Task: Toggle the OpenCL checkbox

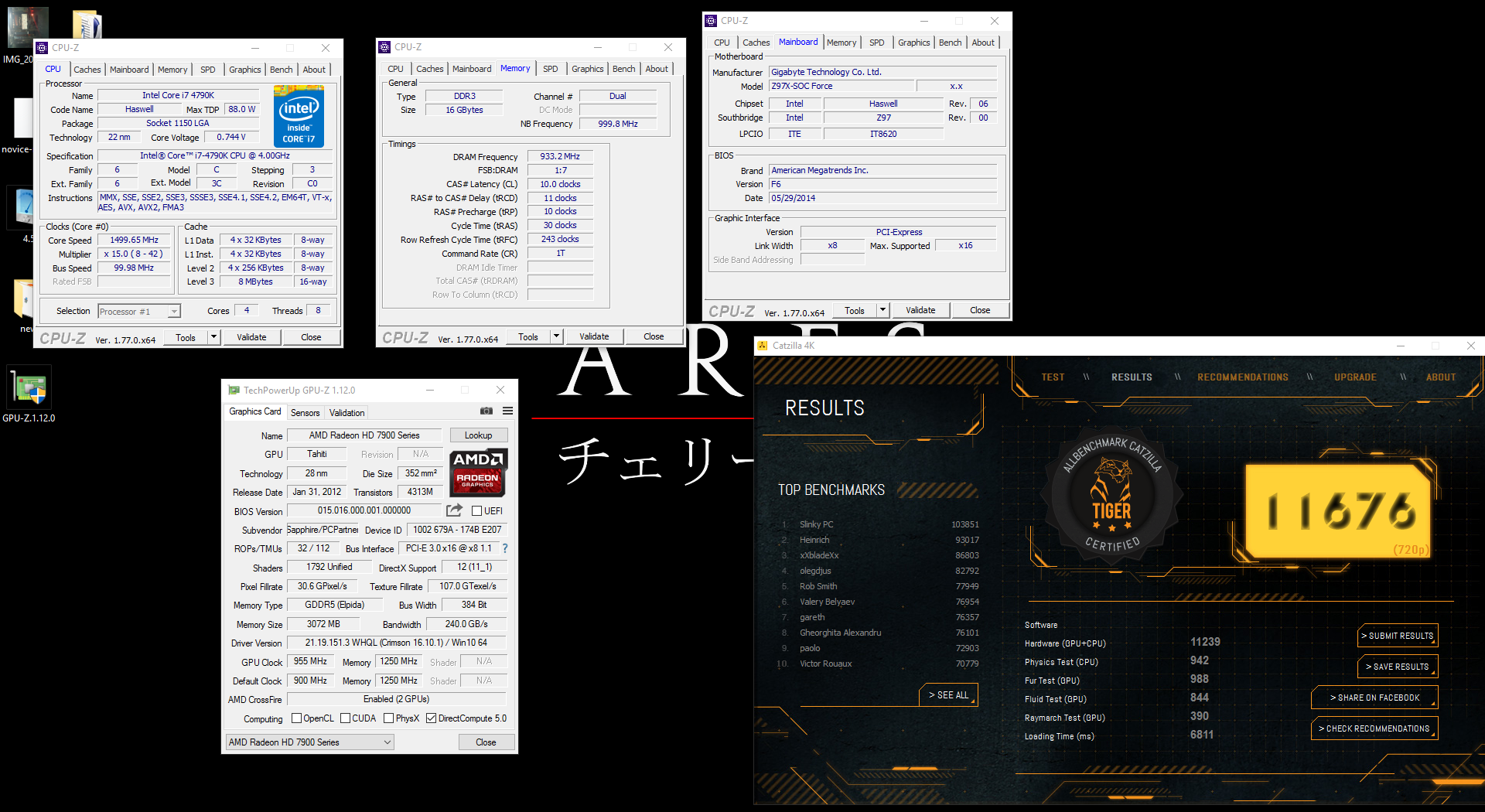Action: click(x=296, y=718)
